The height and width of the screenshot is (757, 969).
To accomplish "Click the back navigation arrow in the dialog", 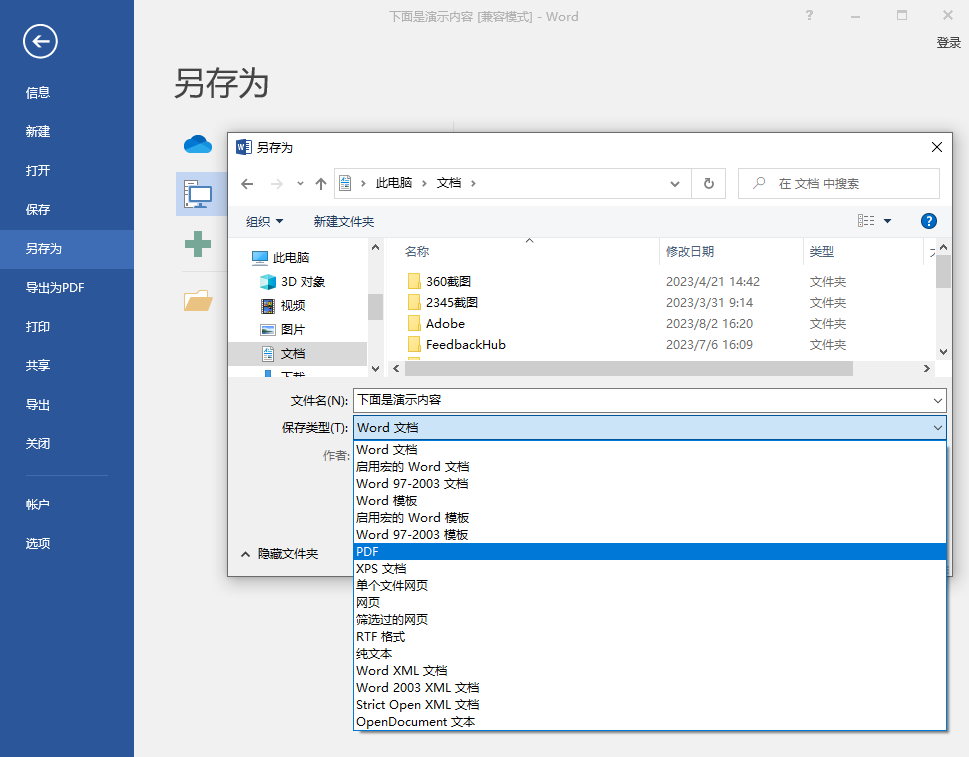I will tap(247, 184).
